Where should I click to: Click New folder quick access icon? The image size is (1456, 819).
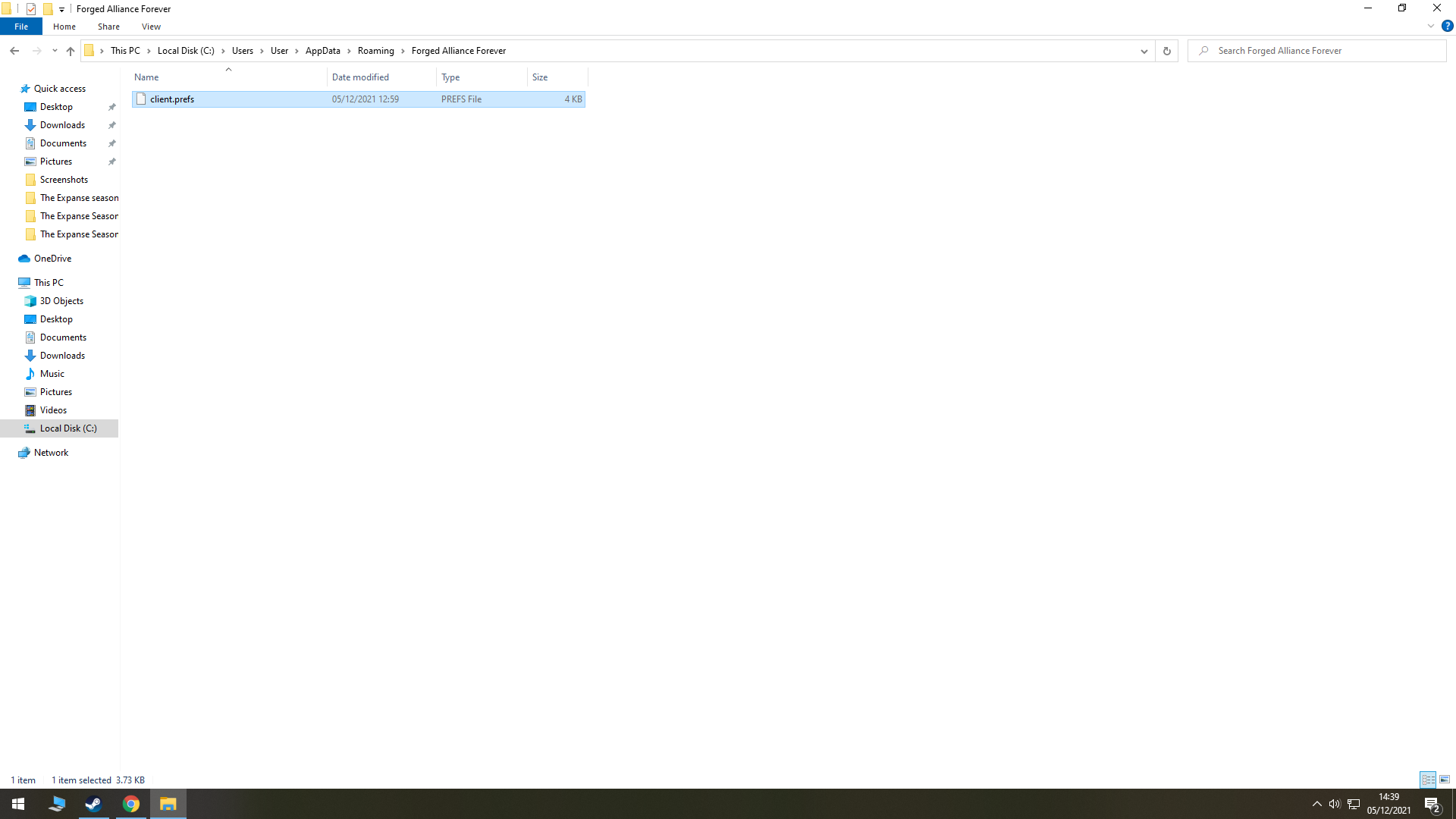[48, 9]
